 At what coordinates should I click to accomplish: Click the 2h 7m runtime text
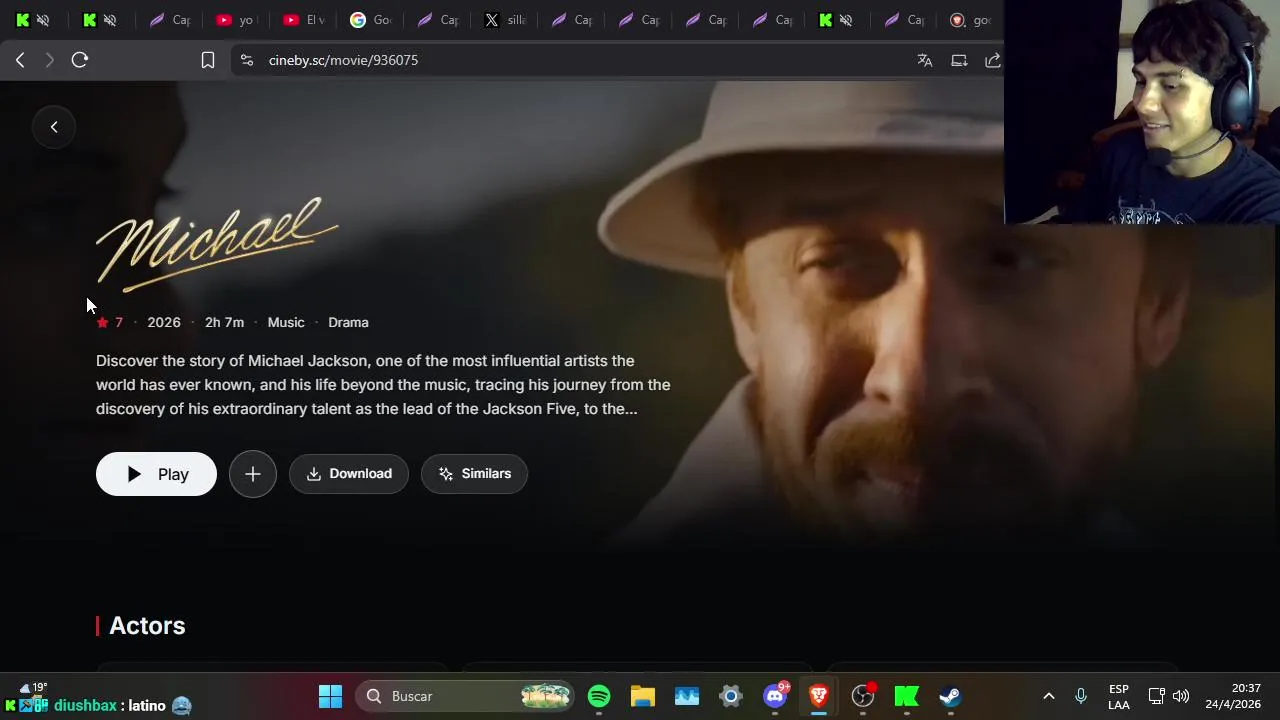pos(224,322)
